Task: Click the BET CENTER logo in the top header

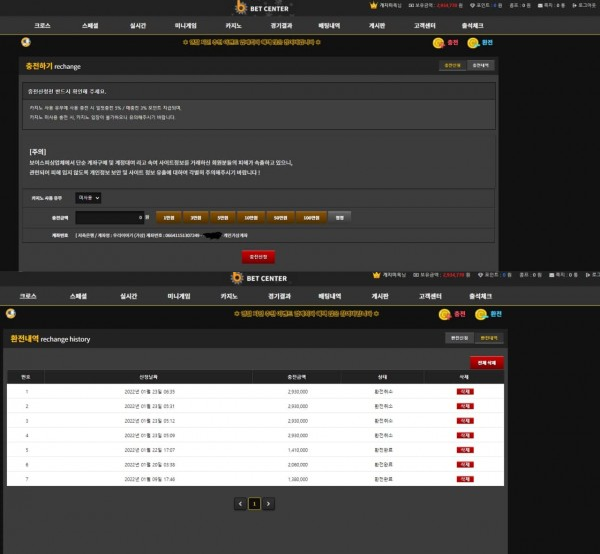Action: [262, 8]
